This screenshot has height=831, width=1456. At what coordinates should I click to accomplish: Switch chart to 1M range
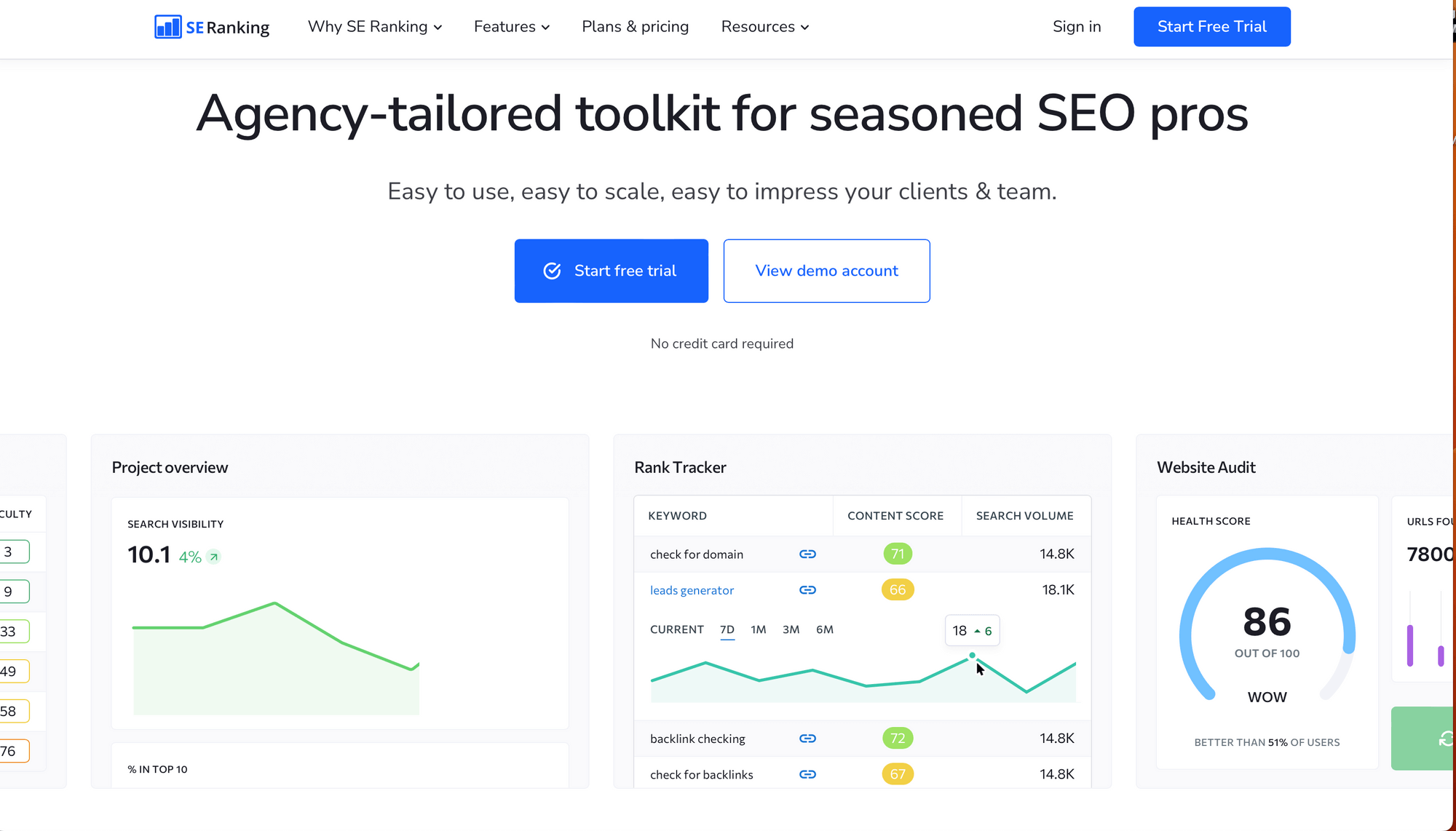click(x=759, y=630)
